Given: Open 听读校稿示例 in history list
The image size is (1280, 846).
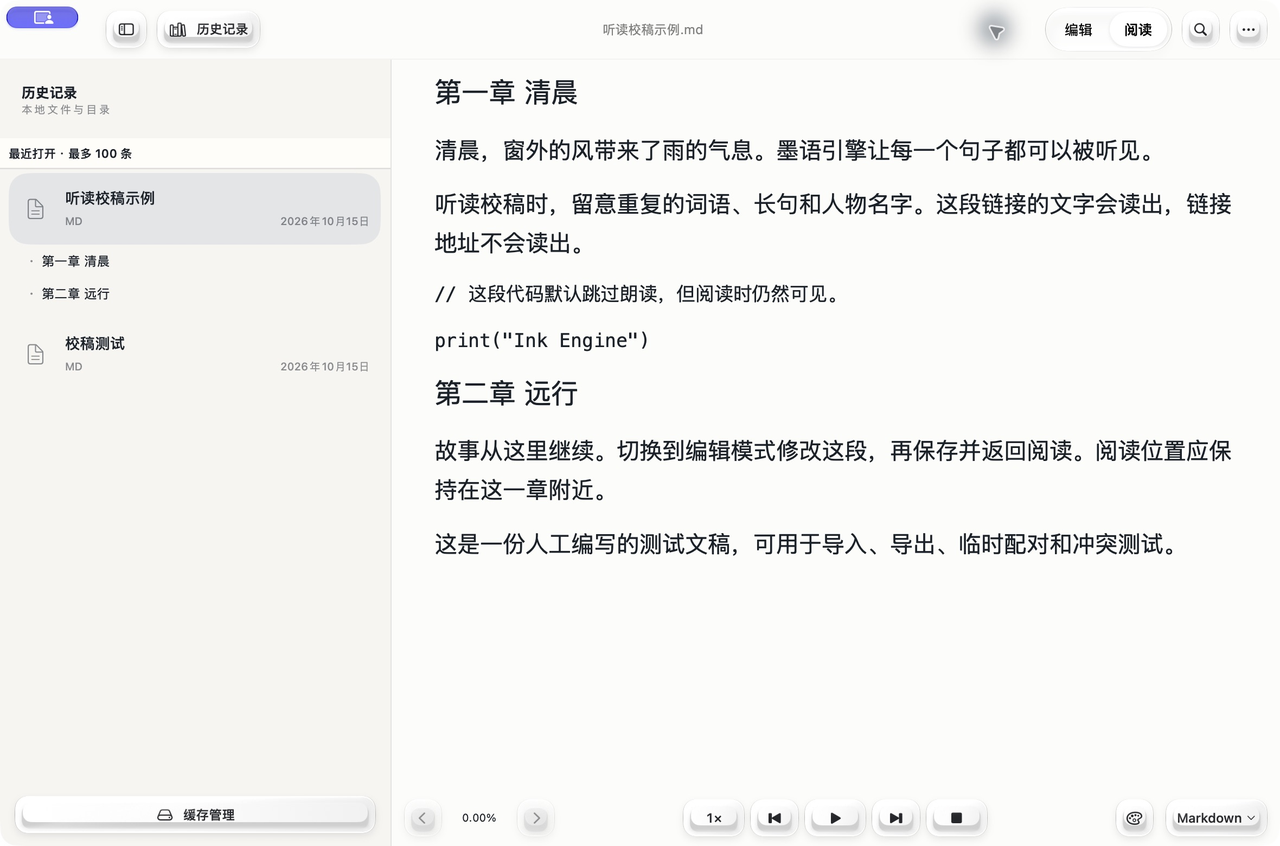Looking at the screenshot, I should pos(195,209).
